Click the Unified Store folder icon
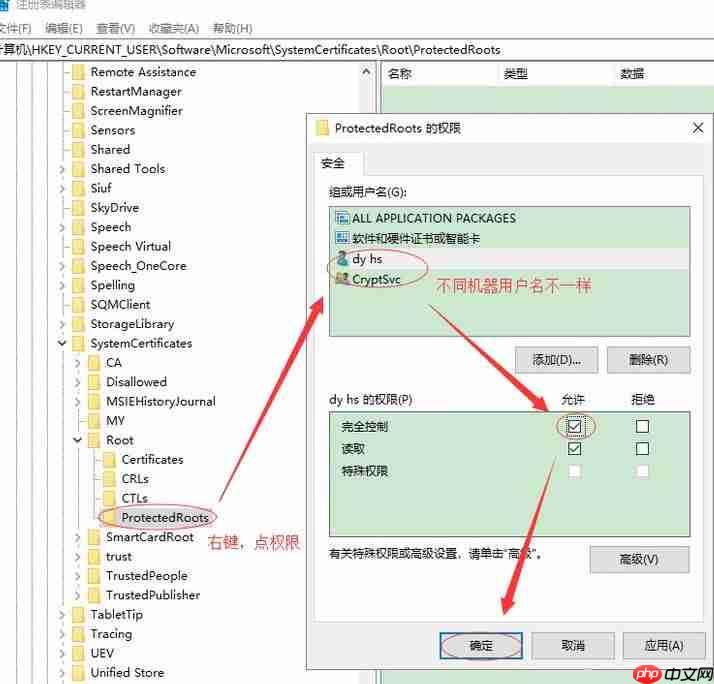The height and width of the screenshot is (684, 714). click(x=78, y=673)
